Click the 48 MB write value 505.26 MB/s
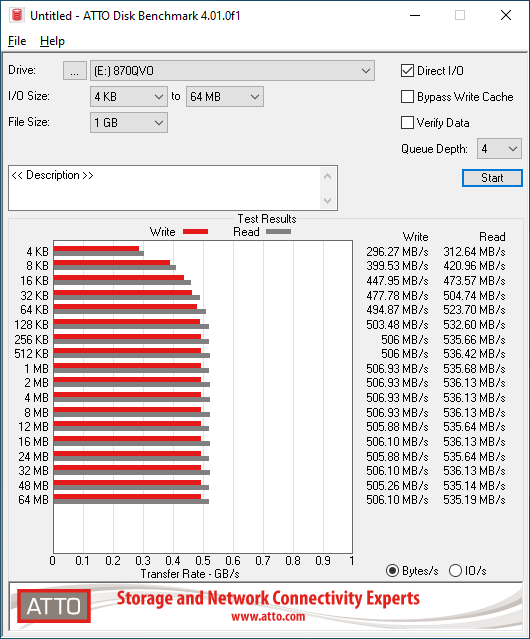This screenshot has height=639, width=530. [397, 486]
